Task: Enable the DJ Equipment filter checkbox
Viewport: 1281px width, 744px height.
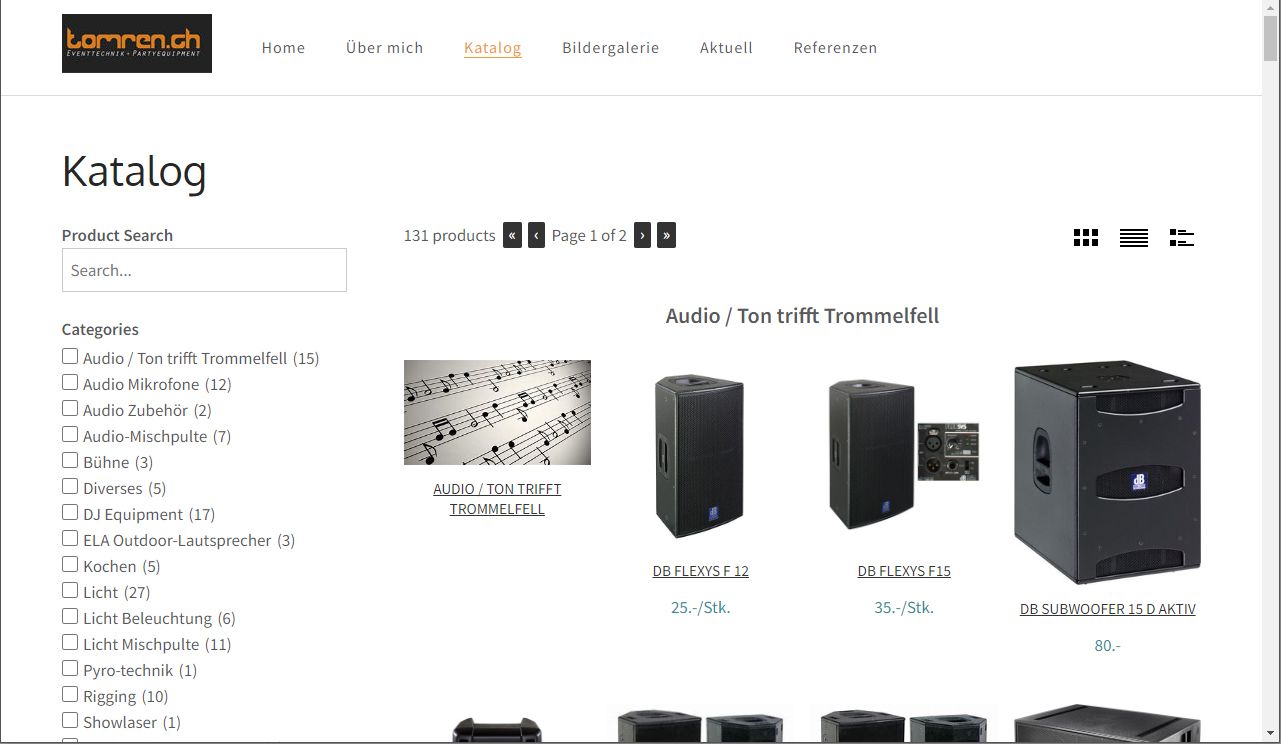Action: coord(70,512)
